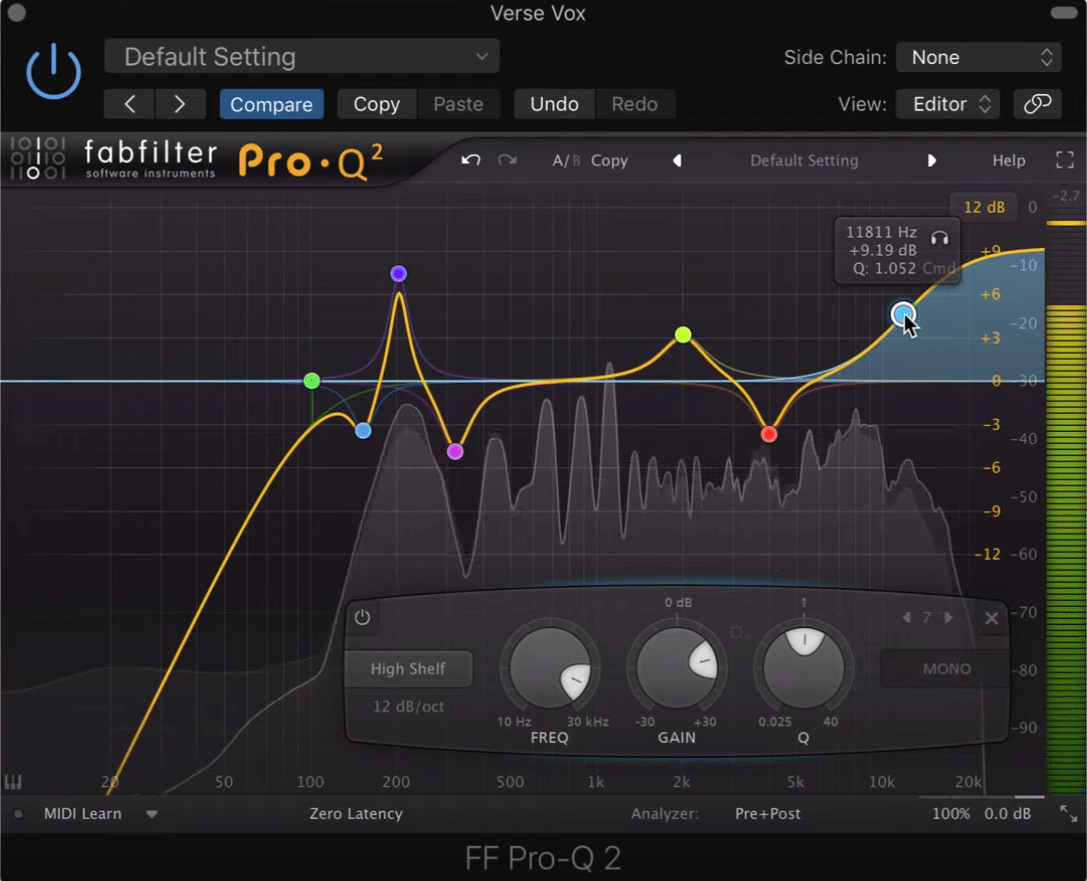Open the Help menu
The image size is (1087, 881).
pos(1008,161)
